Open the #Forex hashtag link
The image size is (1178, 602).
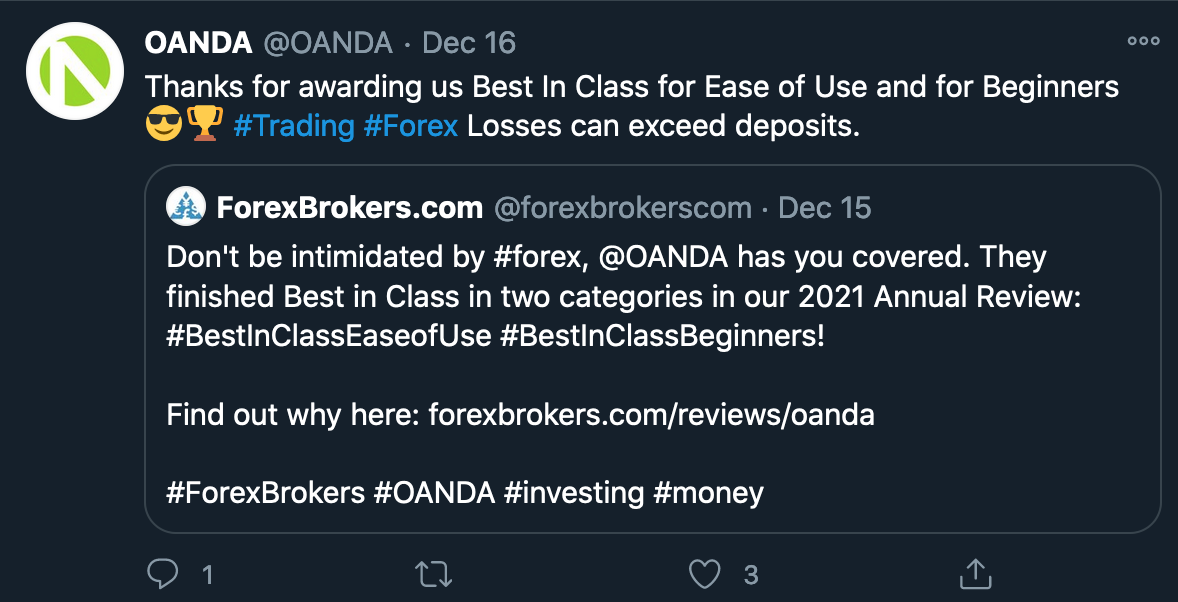pyautogui.click(x=411, y=126)
